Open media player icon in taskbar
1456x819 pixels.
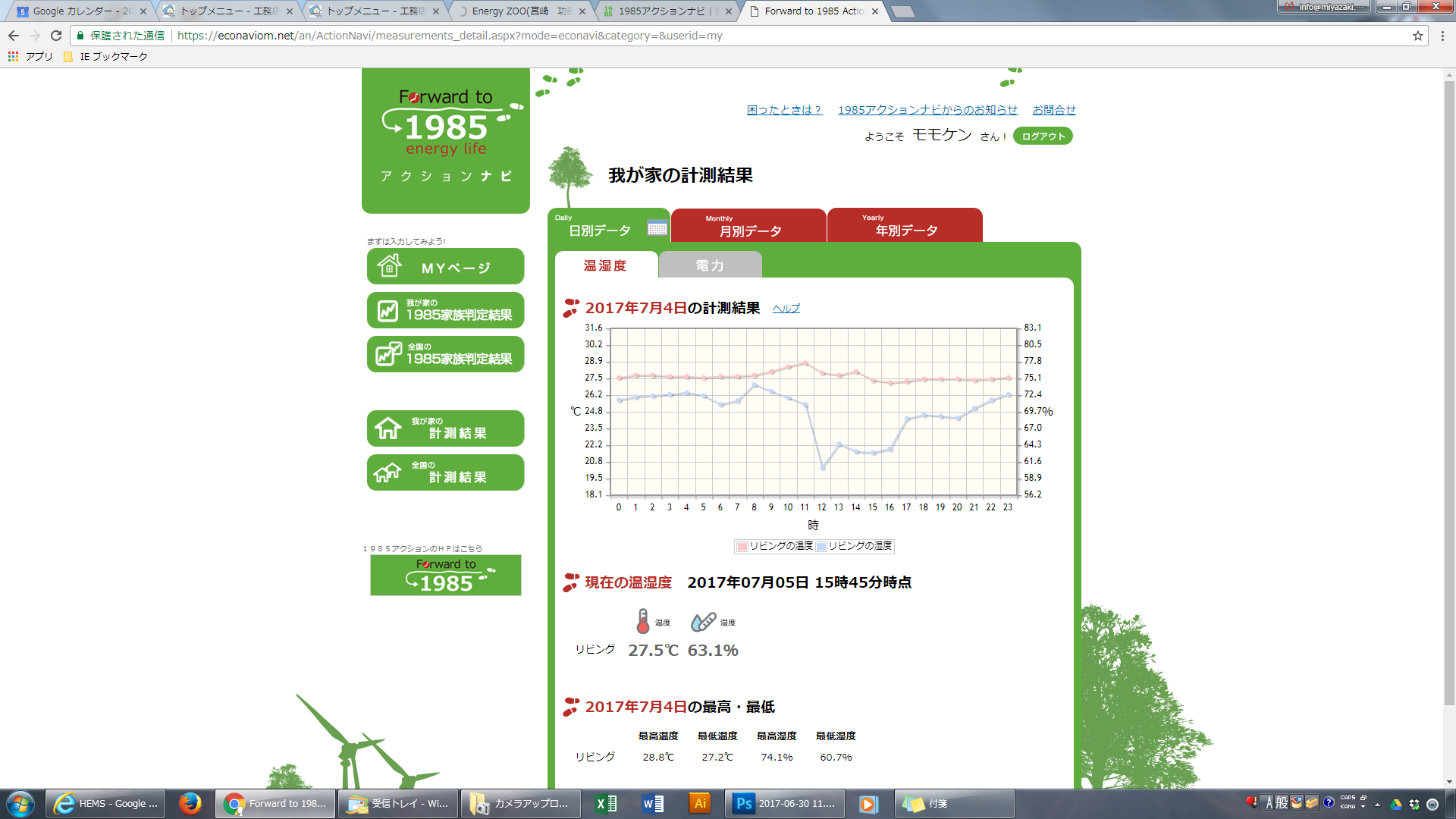tap(868, 804)
